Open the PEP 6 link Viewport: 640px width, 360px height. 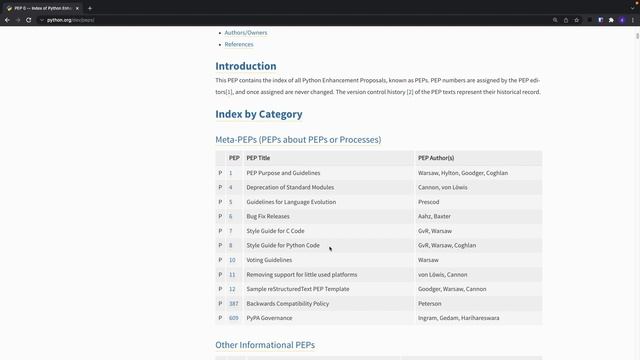click(x=231, y=216)
